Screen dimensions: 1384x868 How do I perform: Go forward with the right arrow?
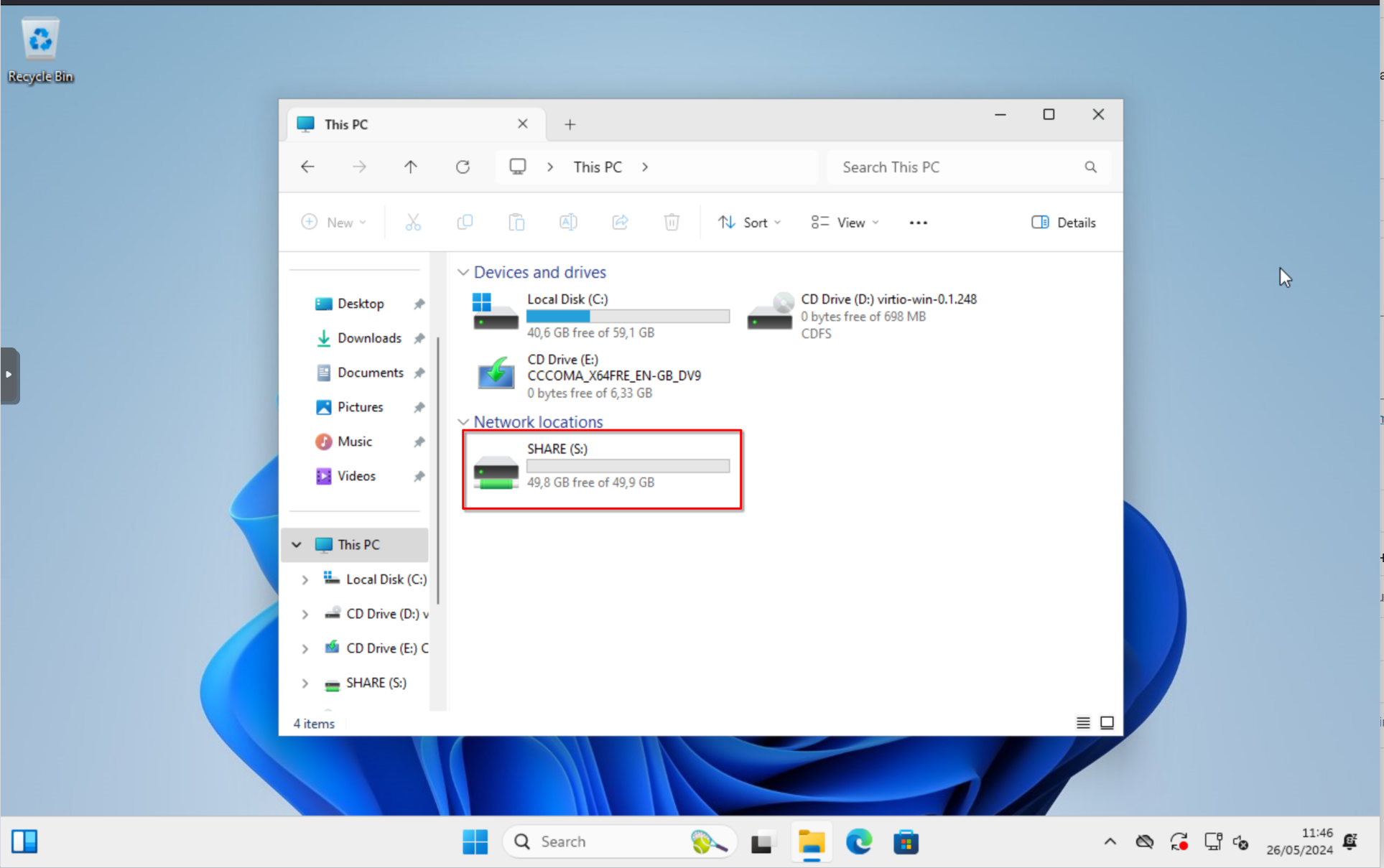359,167
